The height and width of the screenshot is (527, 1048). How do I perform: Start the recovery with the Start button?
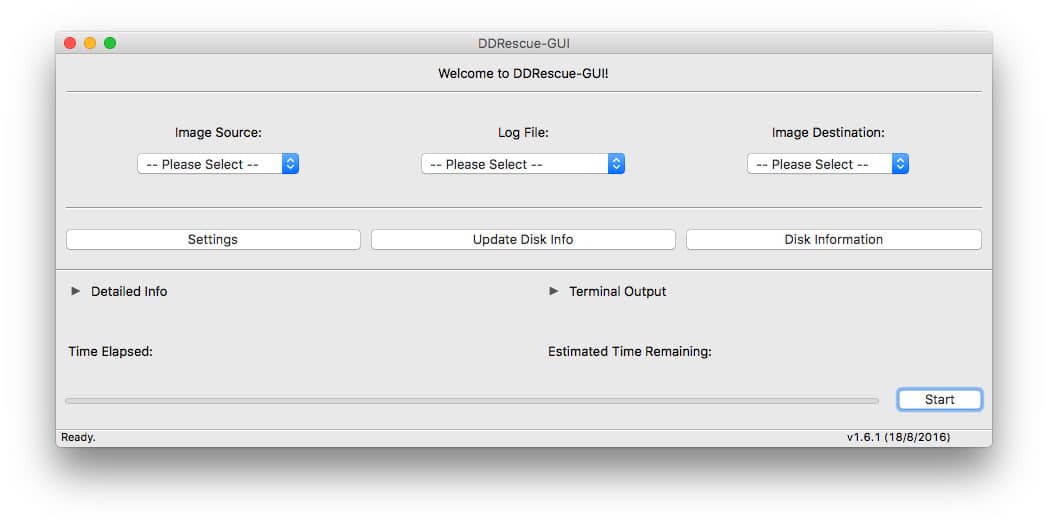point(939,399)
